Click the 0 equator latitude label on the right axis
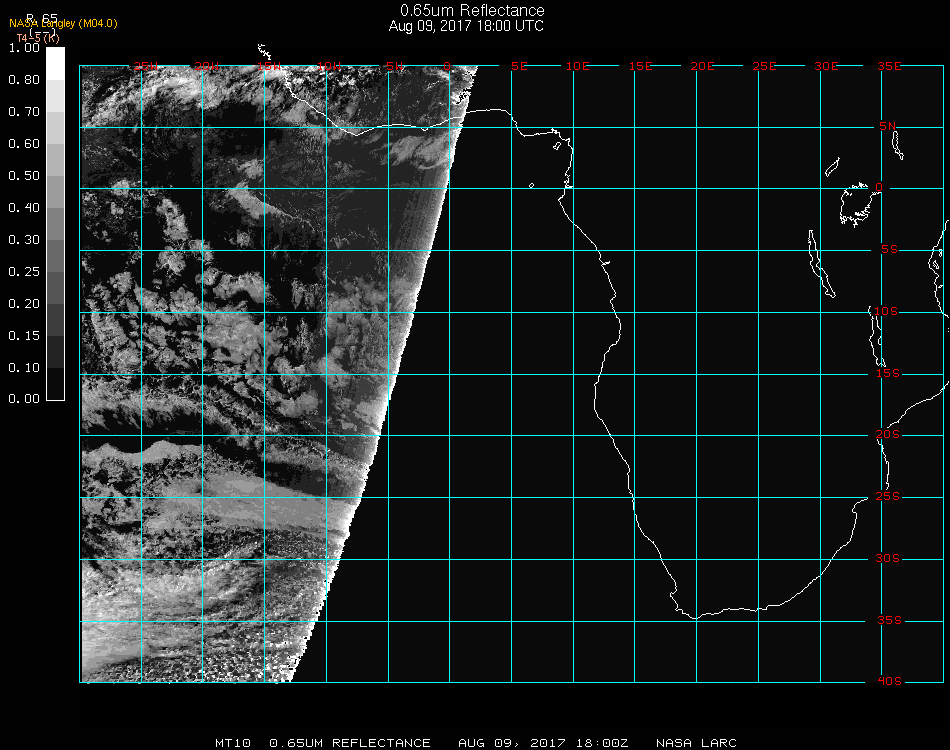The width and height of the screenshot is (950, 750). (x=879, y=188)
